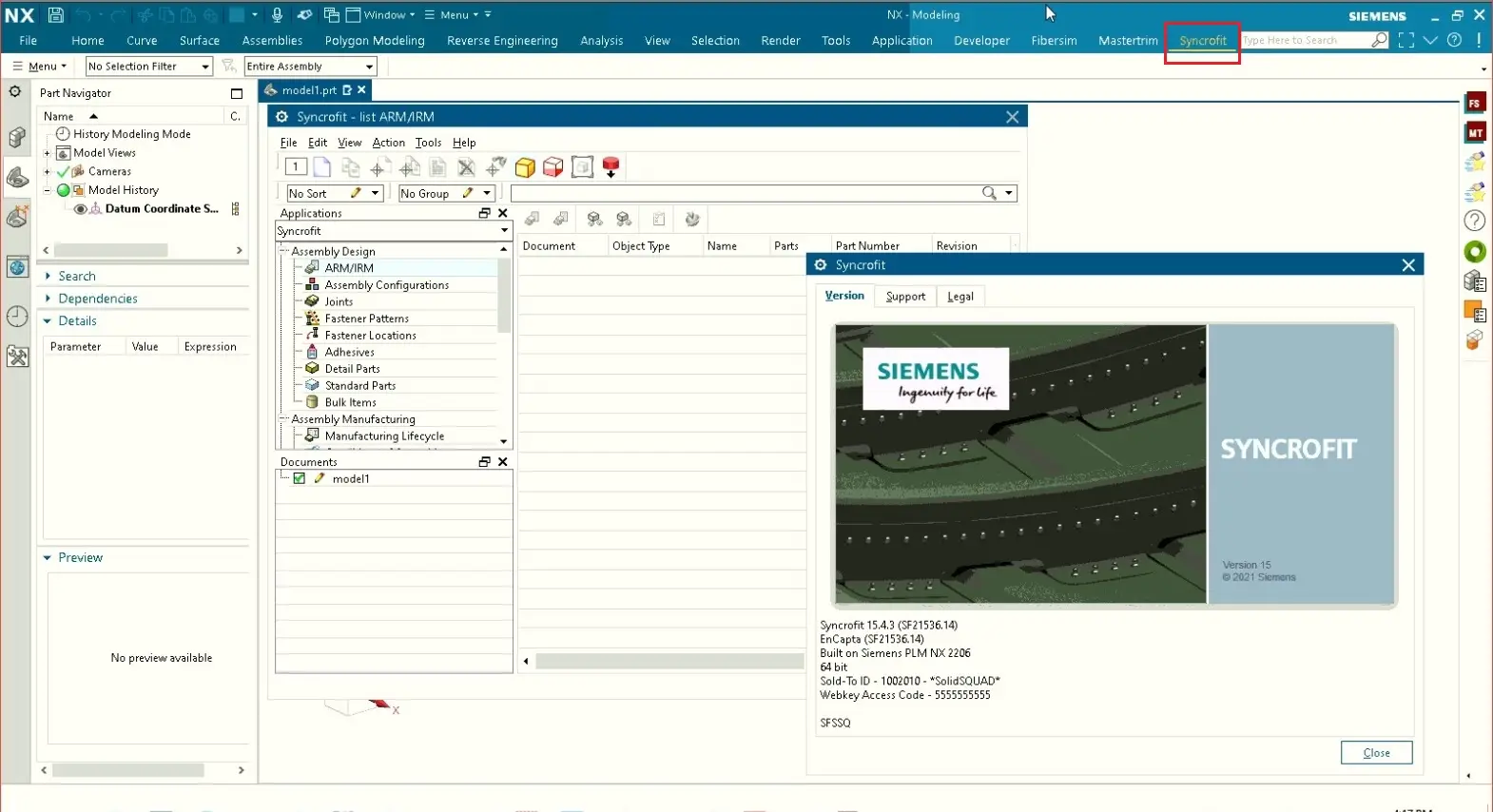Click the red and white cube icon
Screen dimensions: 1493x812
[x=553, y=168]
